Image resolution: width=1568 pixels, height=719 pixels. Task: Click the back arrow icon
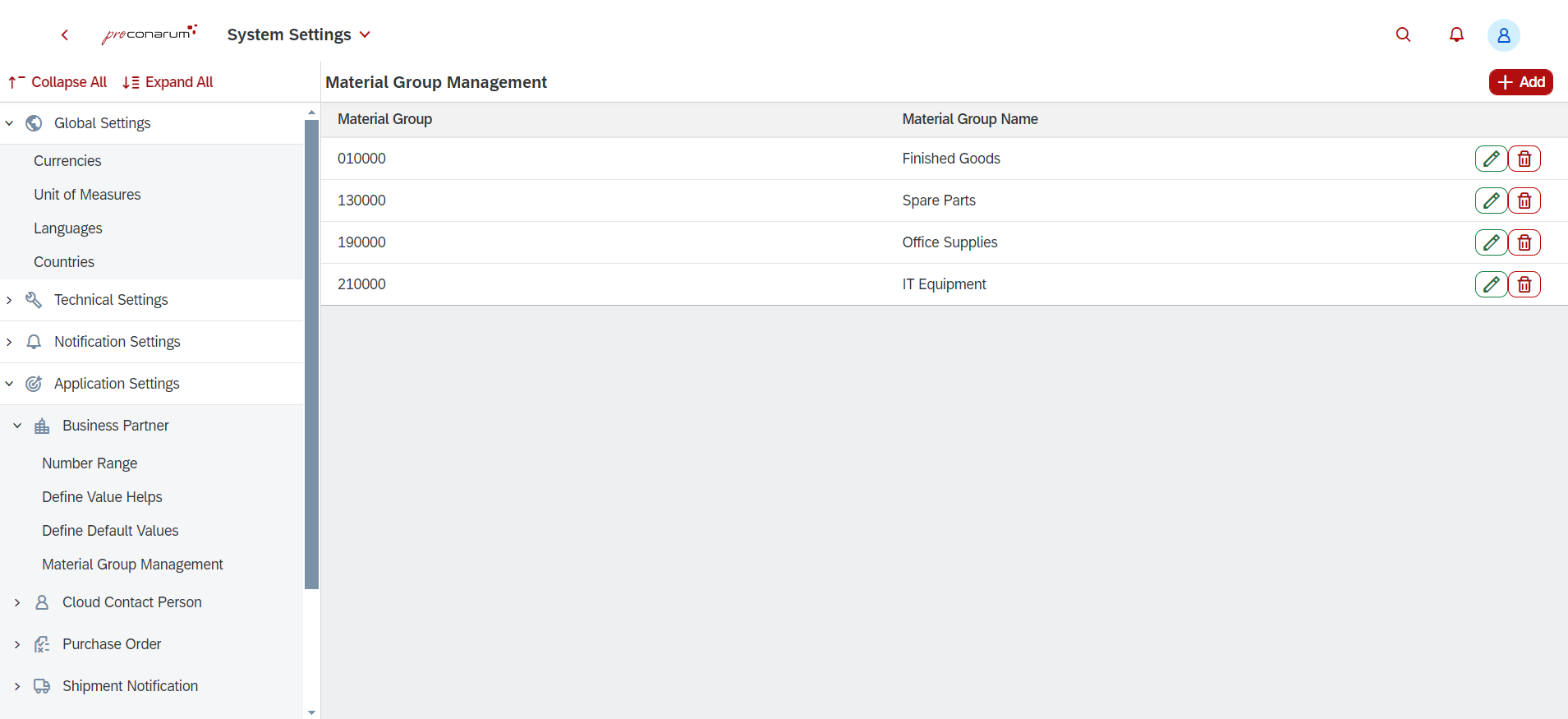pos(65,35)
